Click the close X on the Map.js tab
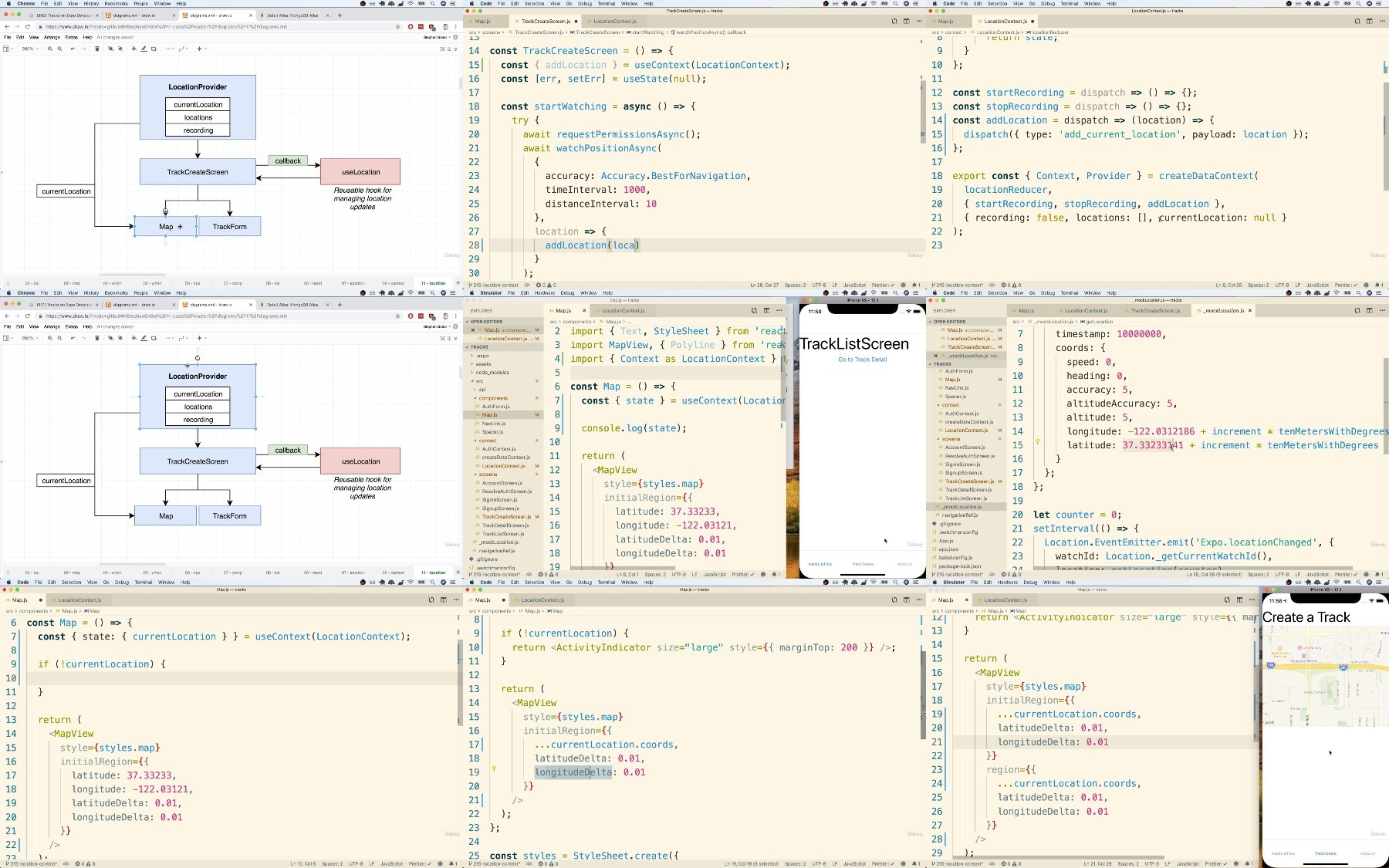Viewport: 1389px width, 868px height. (x=584, y=310)
